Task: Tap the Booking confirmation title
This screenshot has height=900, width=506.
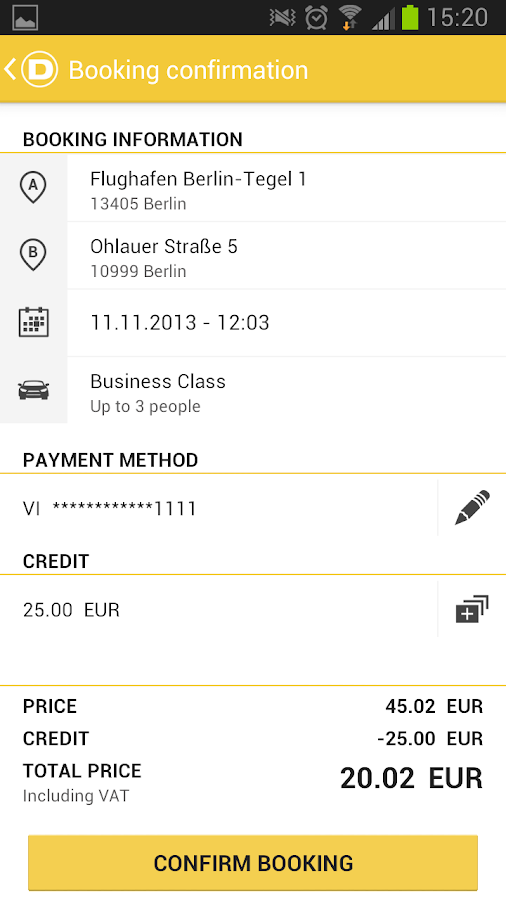Action: pyautogui.click(x=188, y=70)
